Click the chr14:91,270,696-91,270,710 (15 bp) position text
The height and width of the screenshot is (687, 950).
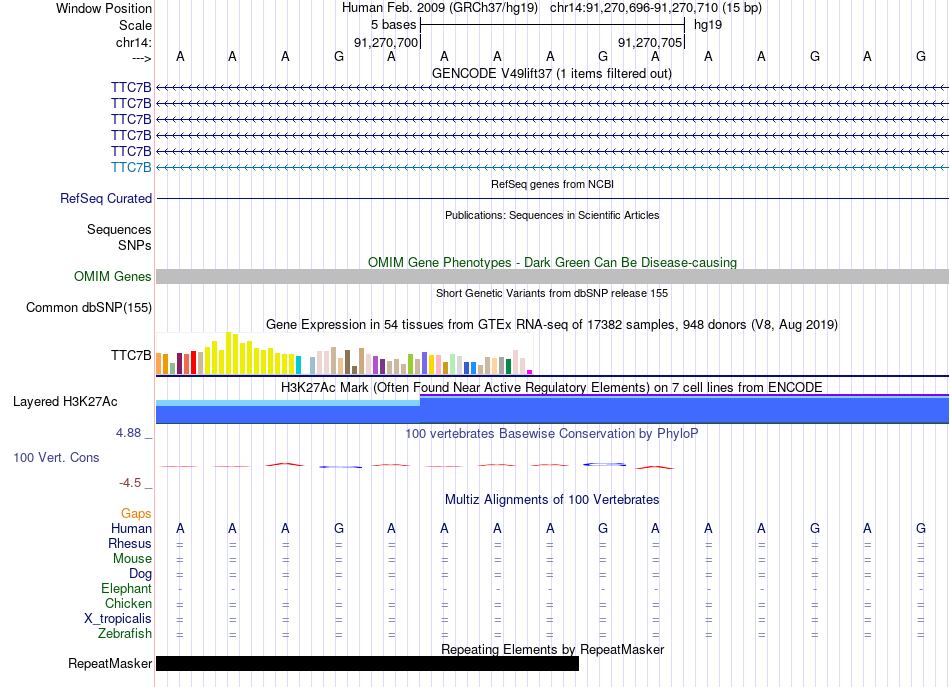(x=656, y=8)
